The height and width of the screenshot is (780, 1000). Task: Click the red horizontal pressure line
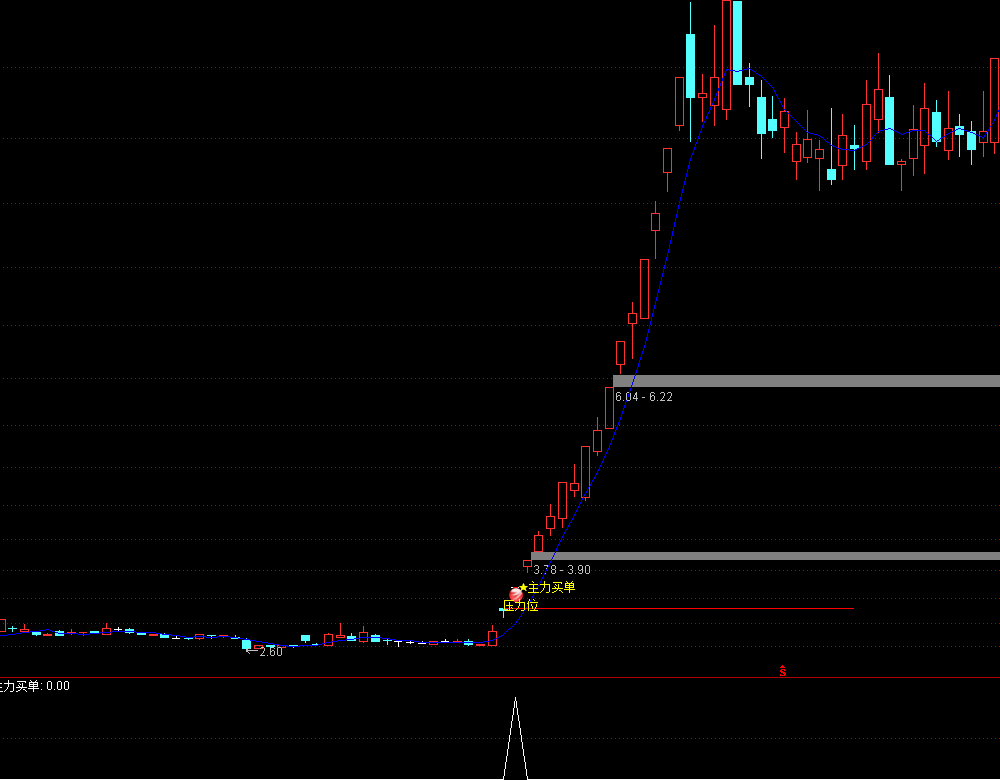point(700,608)
